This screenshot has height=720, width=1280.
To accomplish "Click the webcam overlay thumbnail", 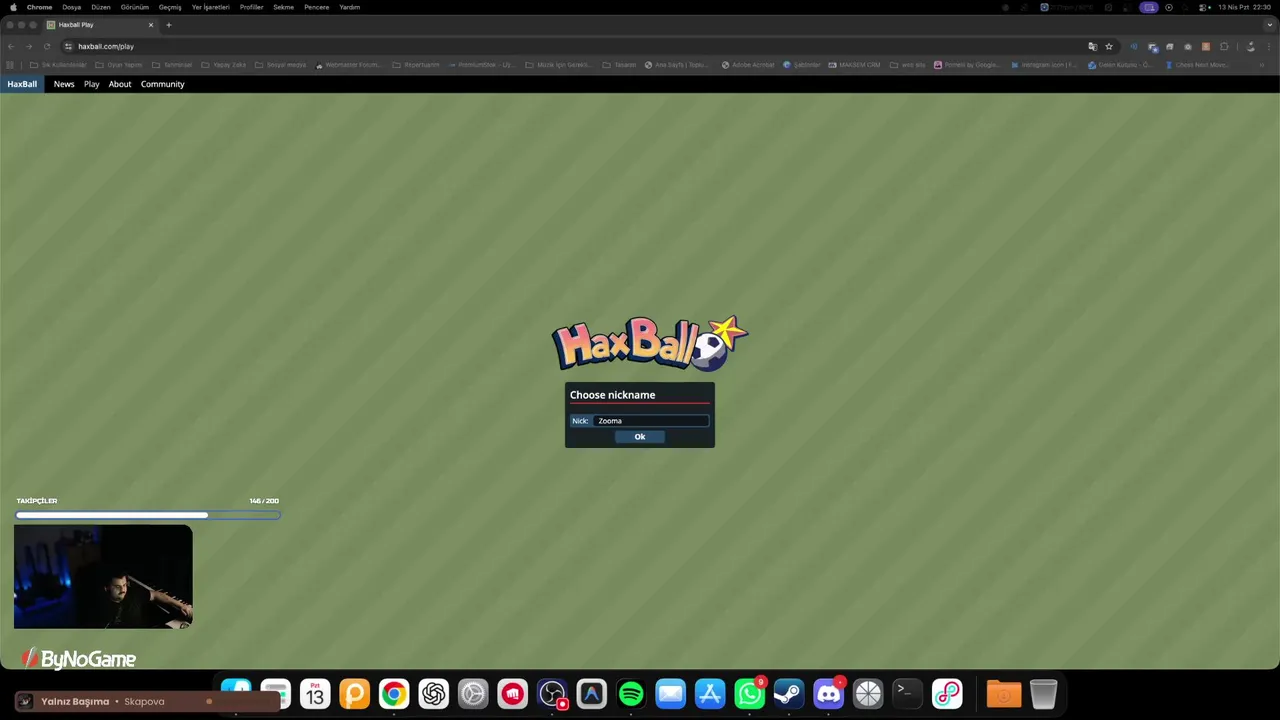I will 103,577.
